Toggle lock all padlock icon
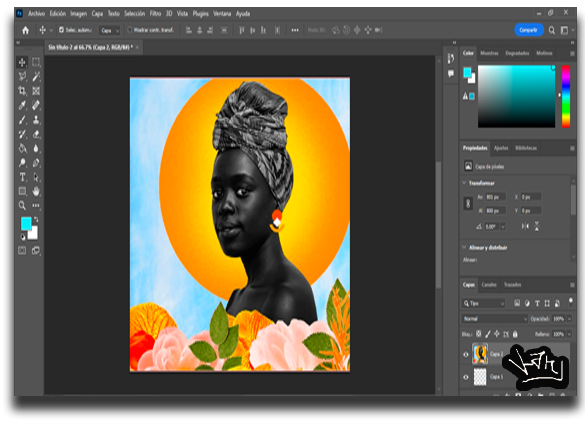 click(515, 334)
